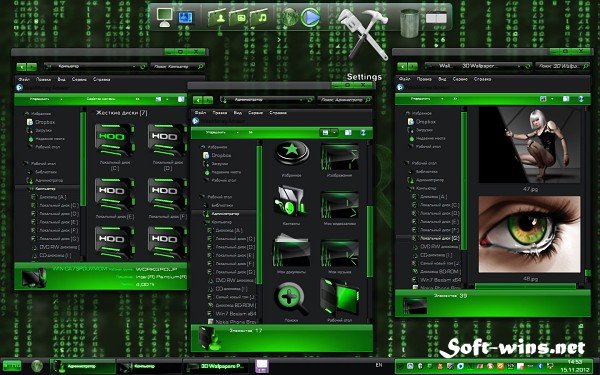
Task: Open Сервис menu in 3D Wallpaper window
Action: [x=460, y=79]
